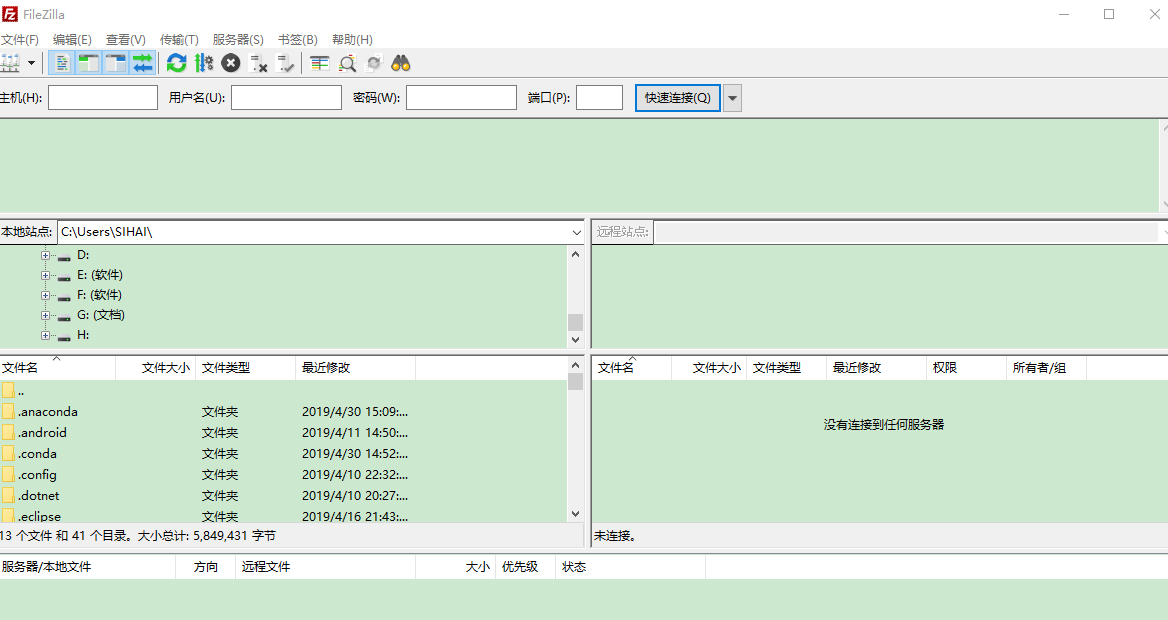This screenshot has height=620, width=1168.
Task: Sort remote list by 权限 column
Action: 967,367
